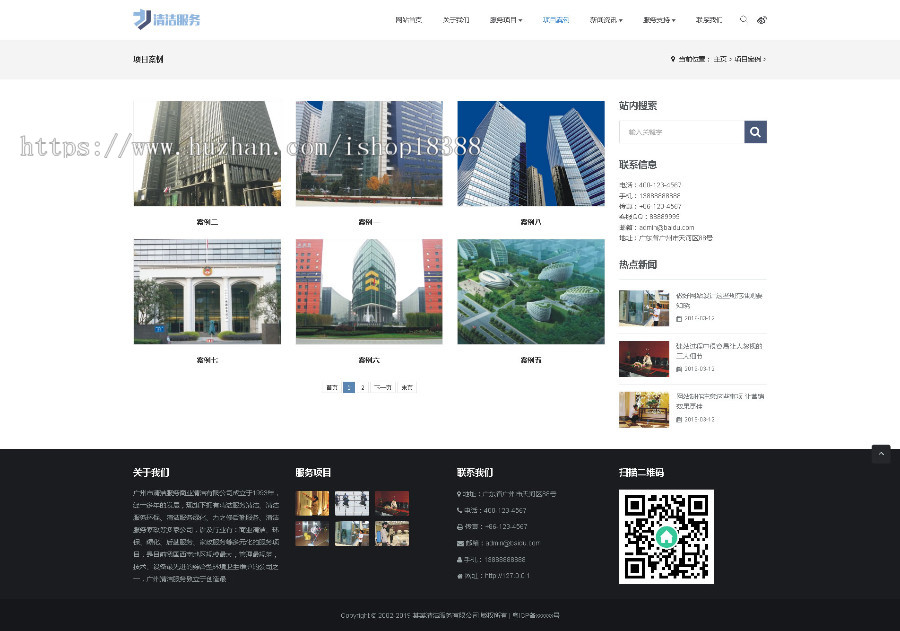Switch to the 网站首页 menu item
Screen dimensions: 900x631
tap(408, 20)
